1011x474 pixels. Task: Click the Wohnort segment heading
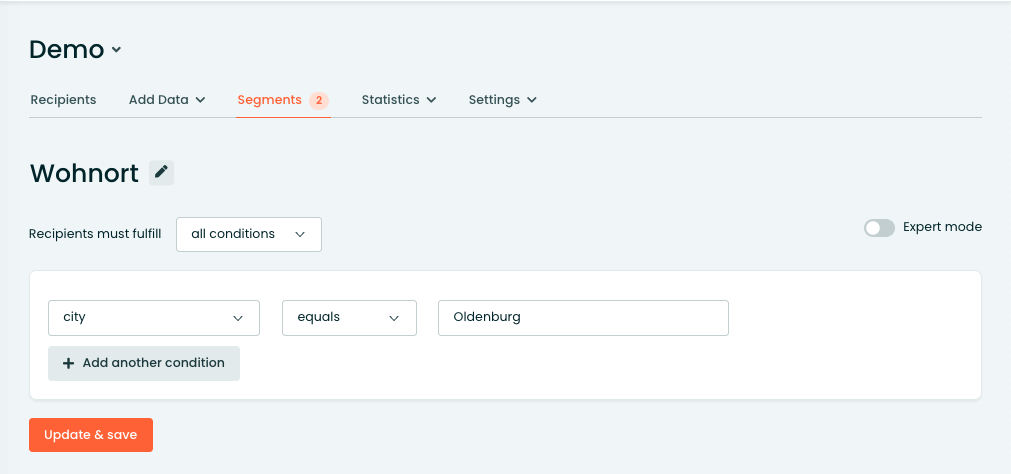[x=84, y=173]
